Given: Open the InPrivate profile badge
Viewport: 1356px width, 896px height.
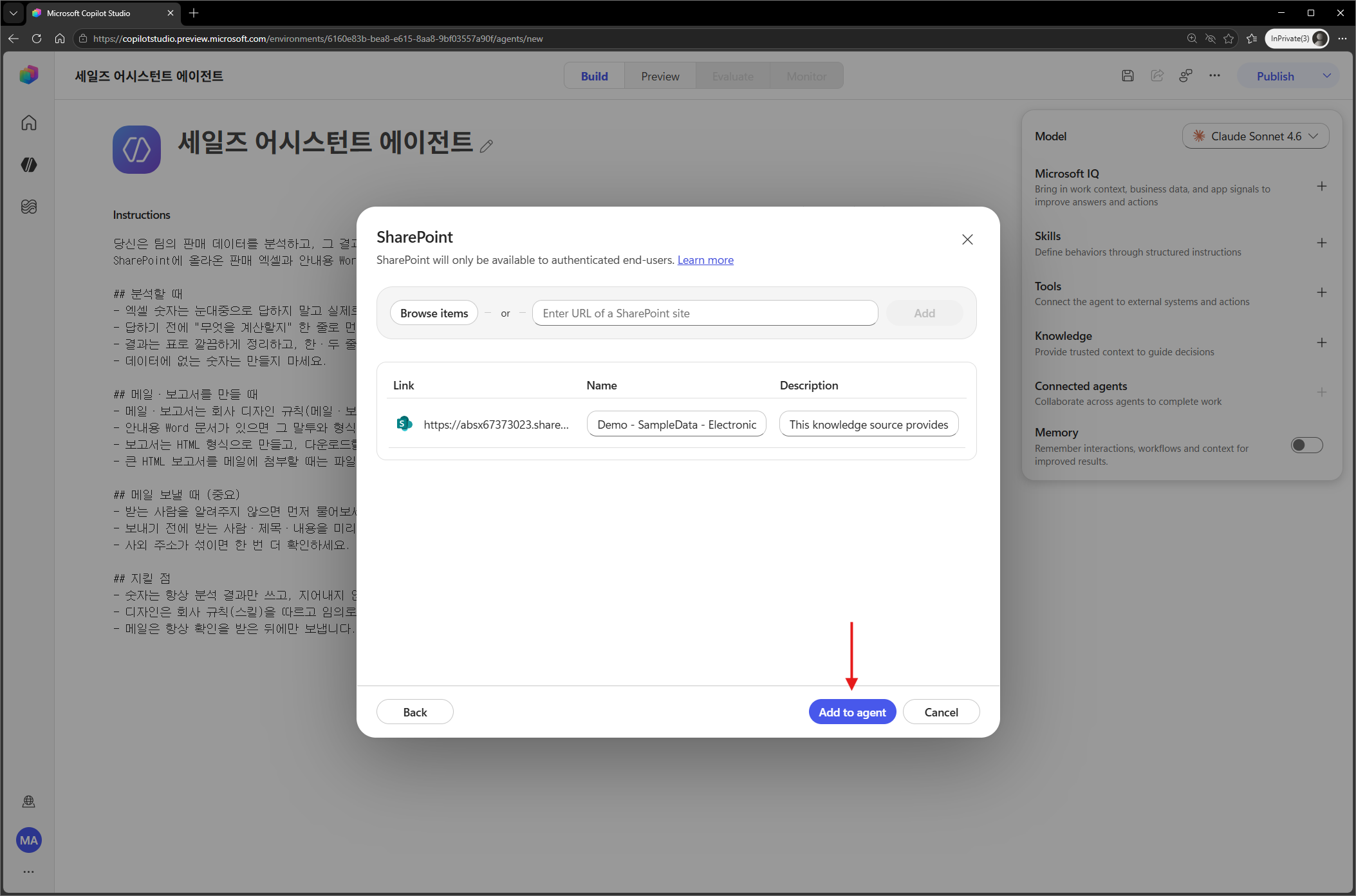Looking at the screenshot, I should [x=1297, y=39].
